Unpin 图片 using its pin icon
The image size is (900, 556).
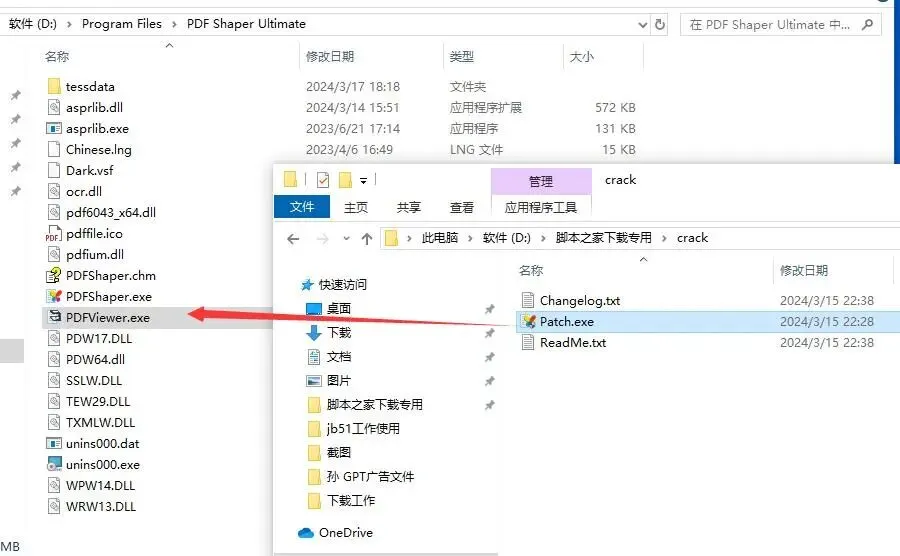490,381
